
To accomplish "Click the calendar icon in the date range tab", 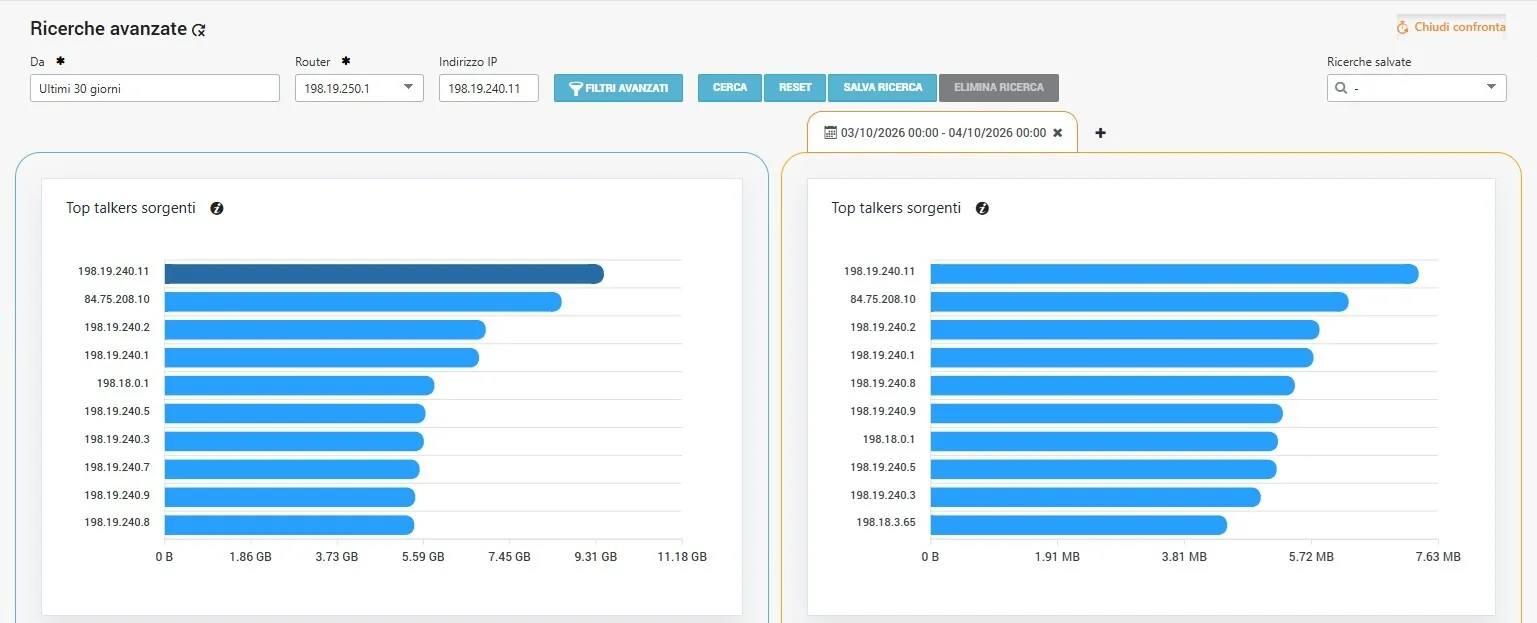I will (830, 132).
